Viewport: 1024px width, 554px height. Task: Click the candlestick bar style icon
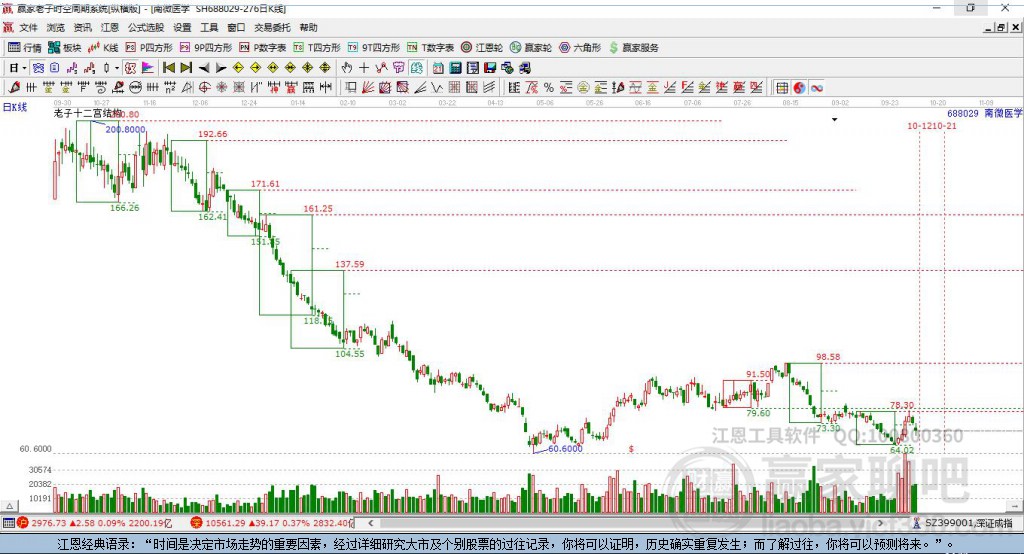click(x=106, y=68)
